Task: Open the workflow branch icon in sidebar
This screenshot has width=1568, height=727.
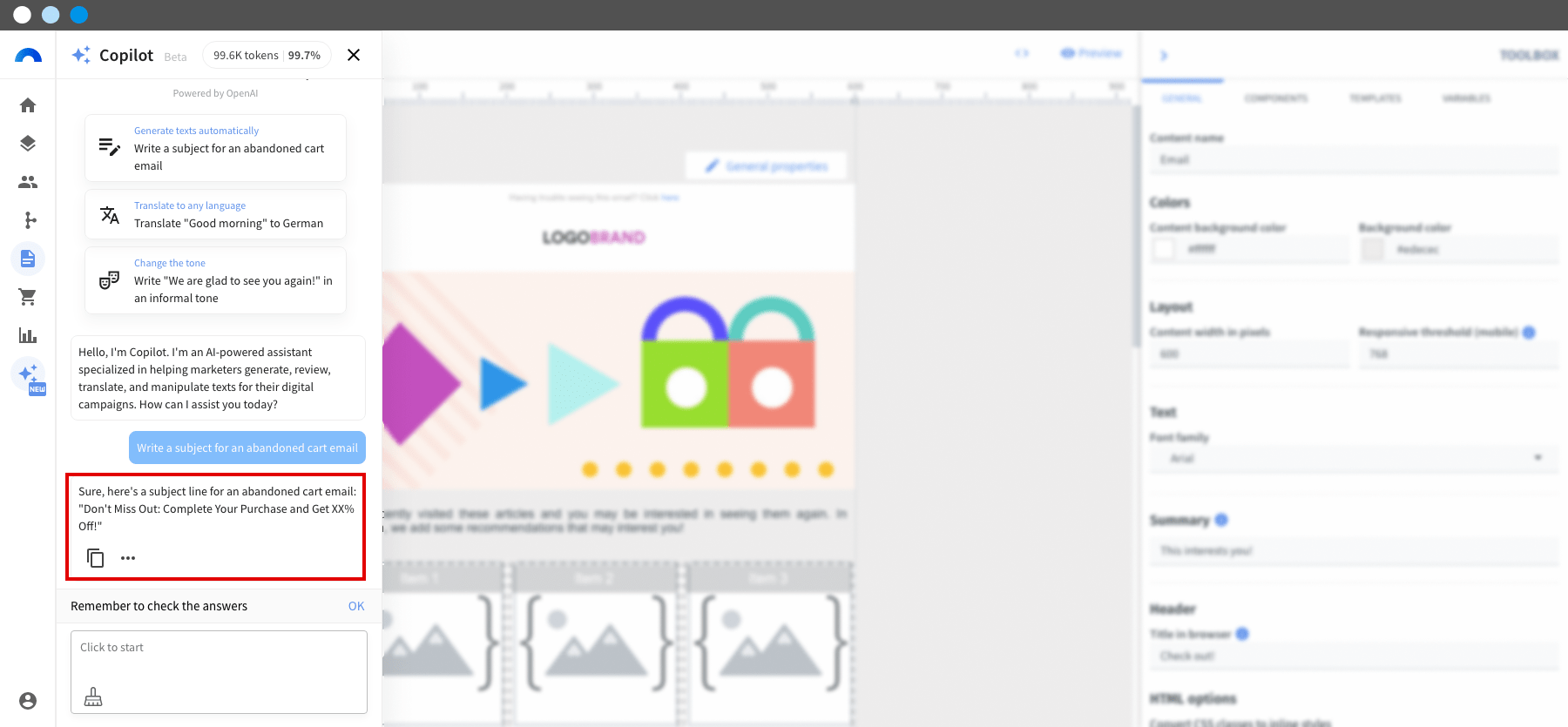Action: pos(28,220)
